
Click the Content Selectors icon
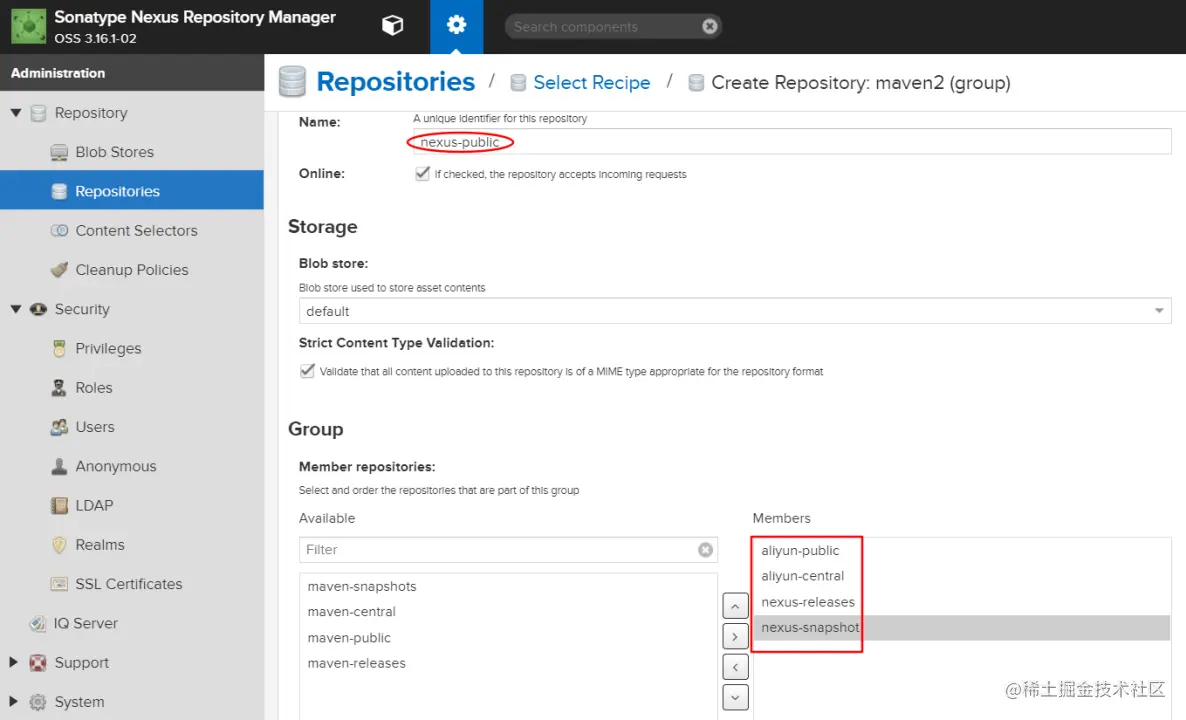pos(59,231)
